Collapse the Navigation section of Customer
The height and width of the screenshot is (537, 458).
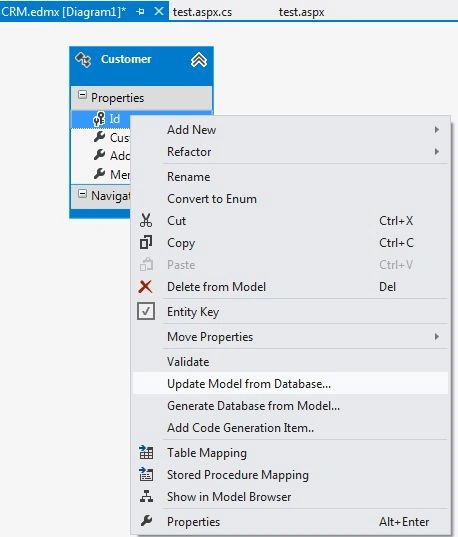[82, 193]
